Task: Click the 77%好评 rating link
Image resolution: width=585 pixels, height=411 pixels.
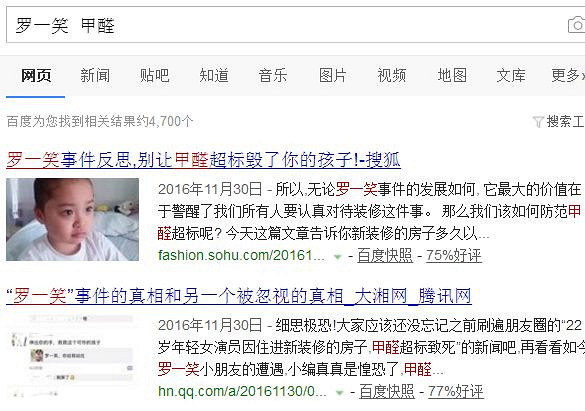Action: click(456, 392)
